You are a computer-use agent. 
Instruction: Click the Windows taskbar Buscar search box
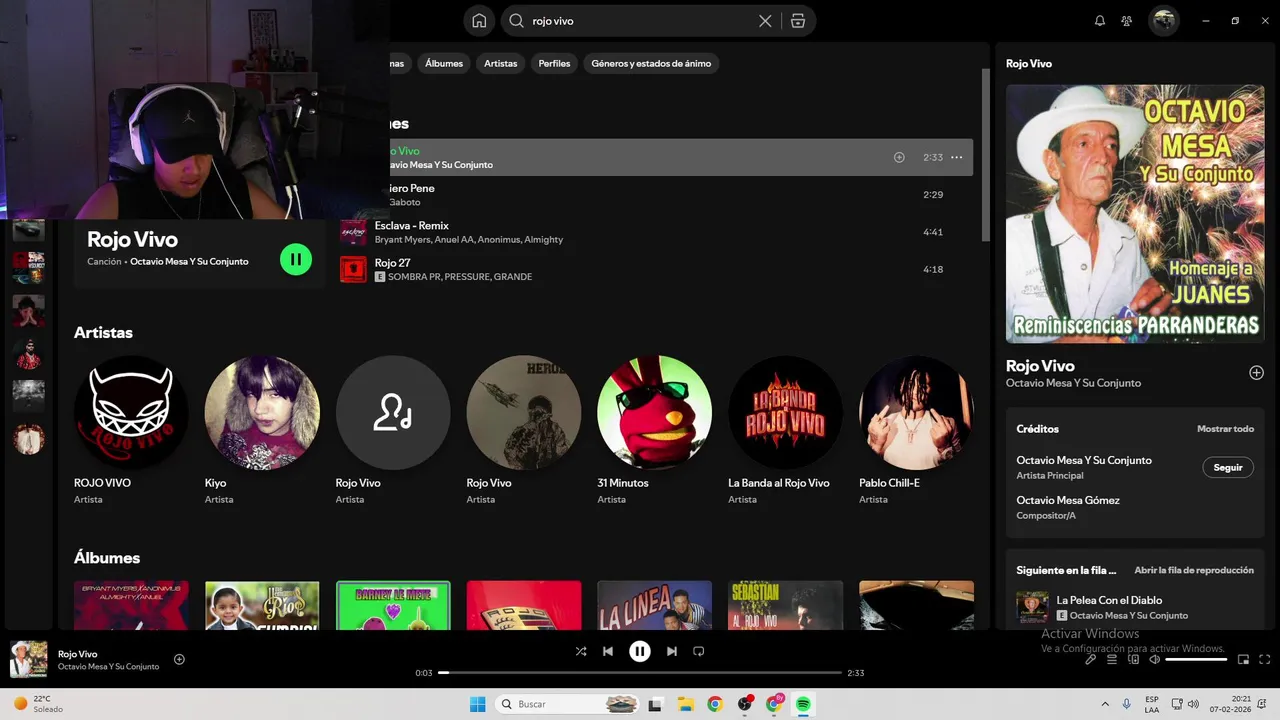coord(567,704)
